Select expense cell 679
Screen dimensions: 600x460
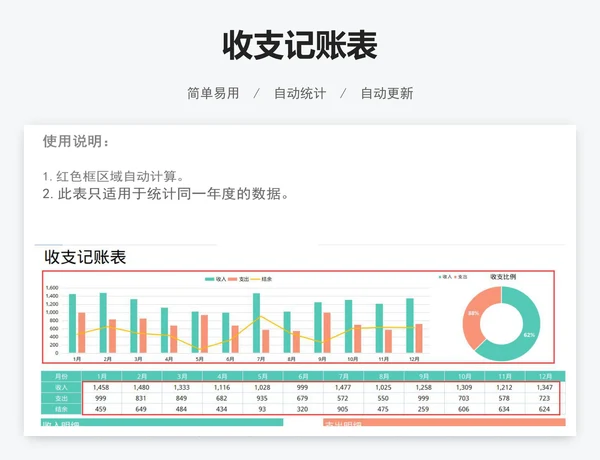[302, 398]
